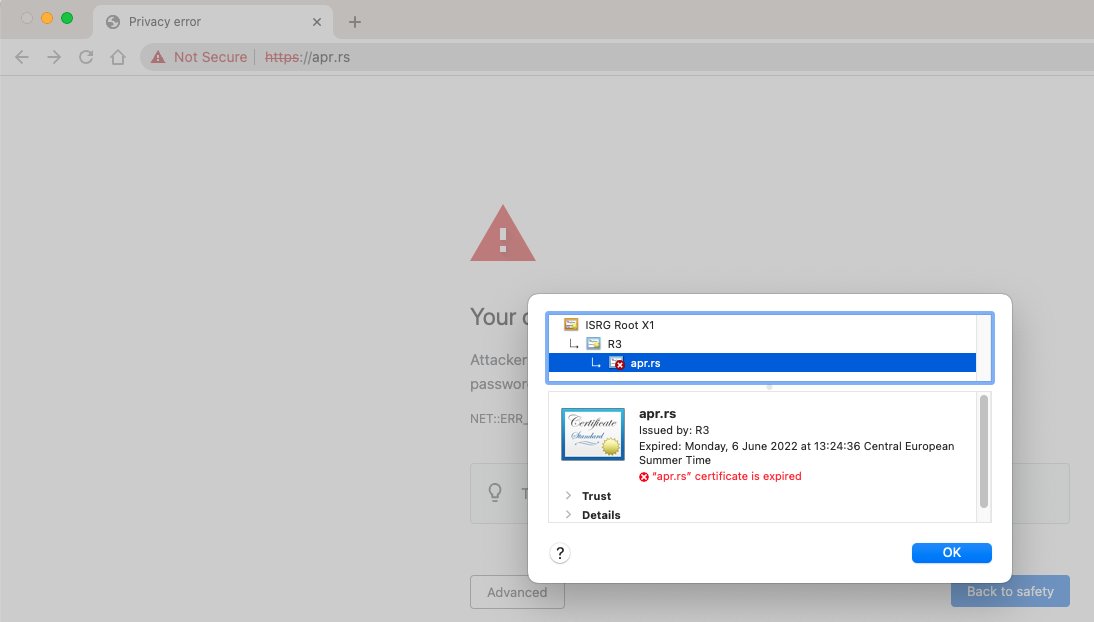Click the certificate details vertical scrollbar

tap(984, 452)
